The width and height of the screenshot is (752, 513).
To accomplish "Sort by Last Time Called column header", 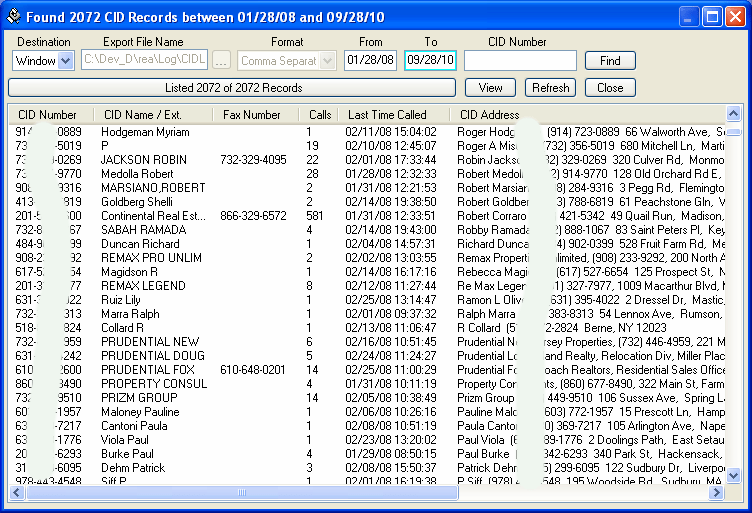I will point(394,115).
